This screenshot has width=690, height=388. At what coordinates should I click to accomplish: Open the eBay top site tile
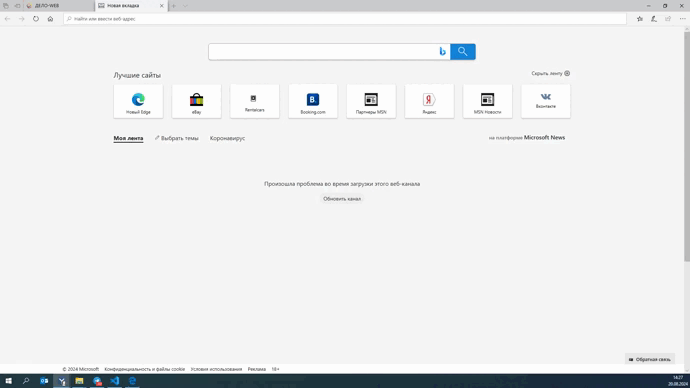196,101
